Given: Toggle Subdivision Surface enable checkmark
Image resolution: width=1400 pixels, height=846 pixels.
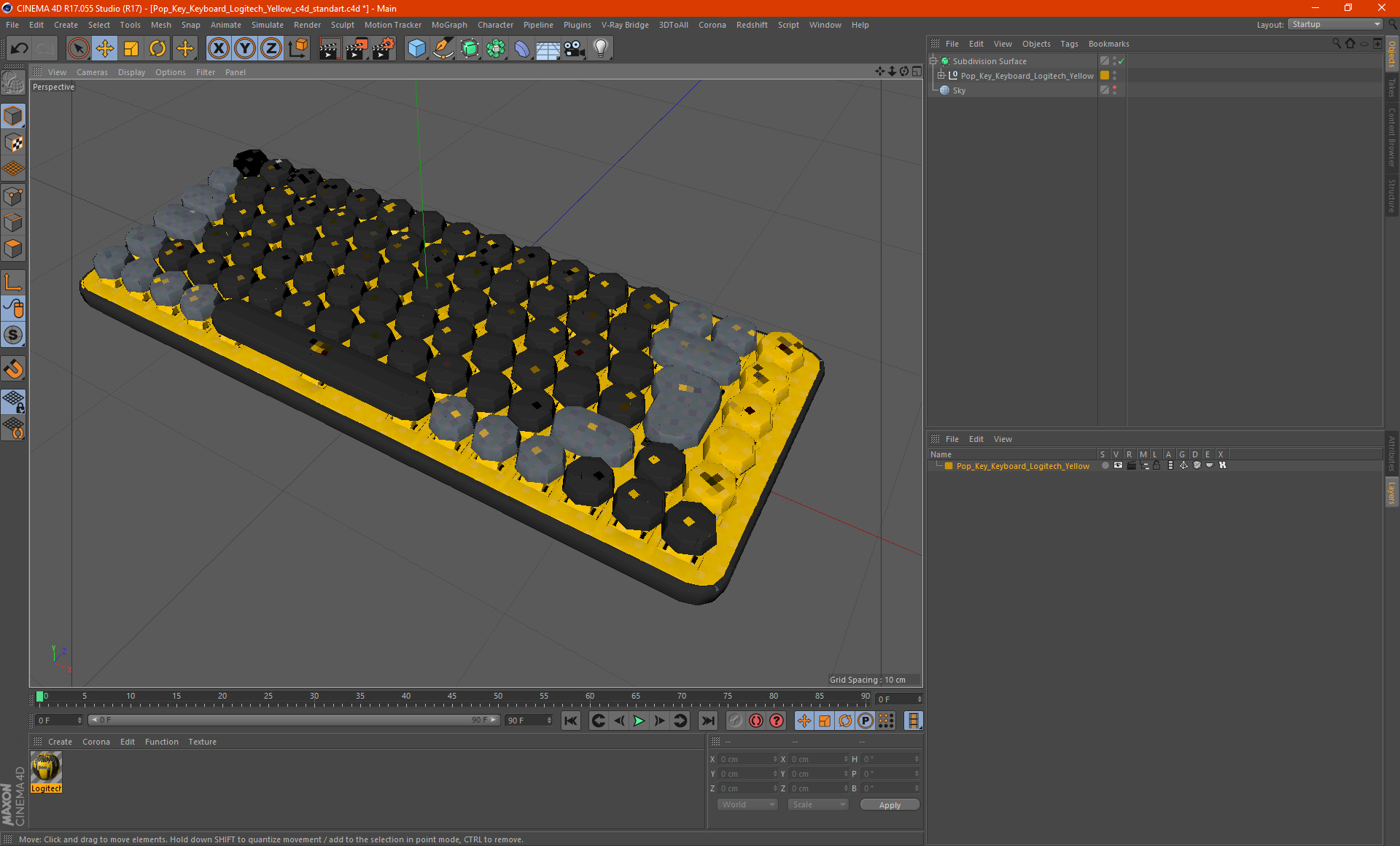Looking at the screenshot, I should [1121, 61].
